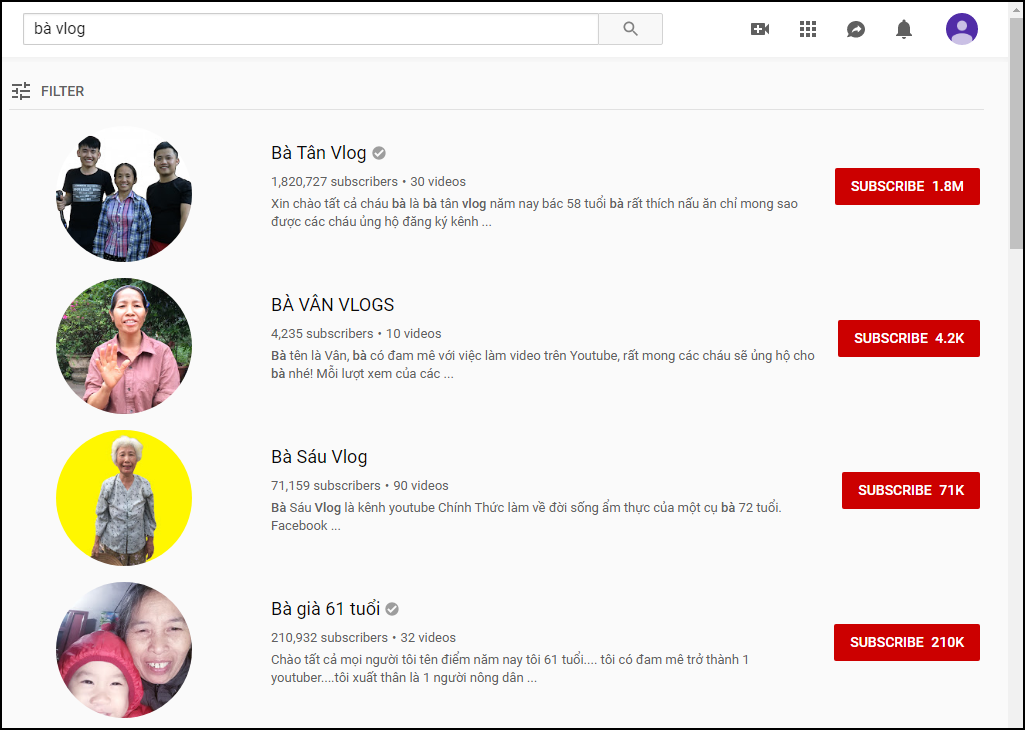The image size is (1025, 730).
Task: Open the YouTube apps grid icon
Action: click(808, 29)
